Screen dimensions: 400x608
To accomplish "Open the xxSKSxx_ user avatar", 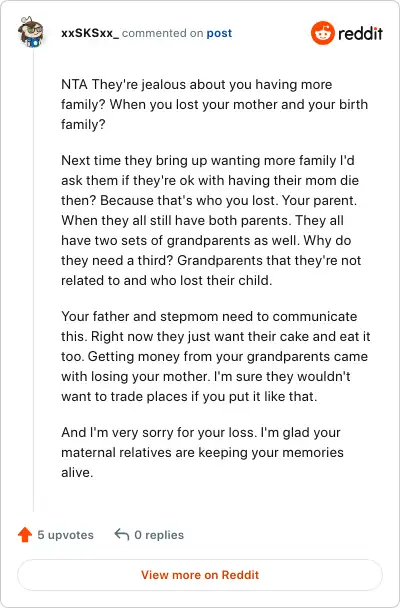I will pyautogui.click(x=31, y=32).
